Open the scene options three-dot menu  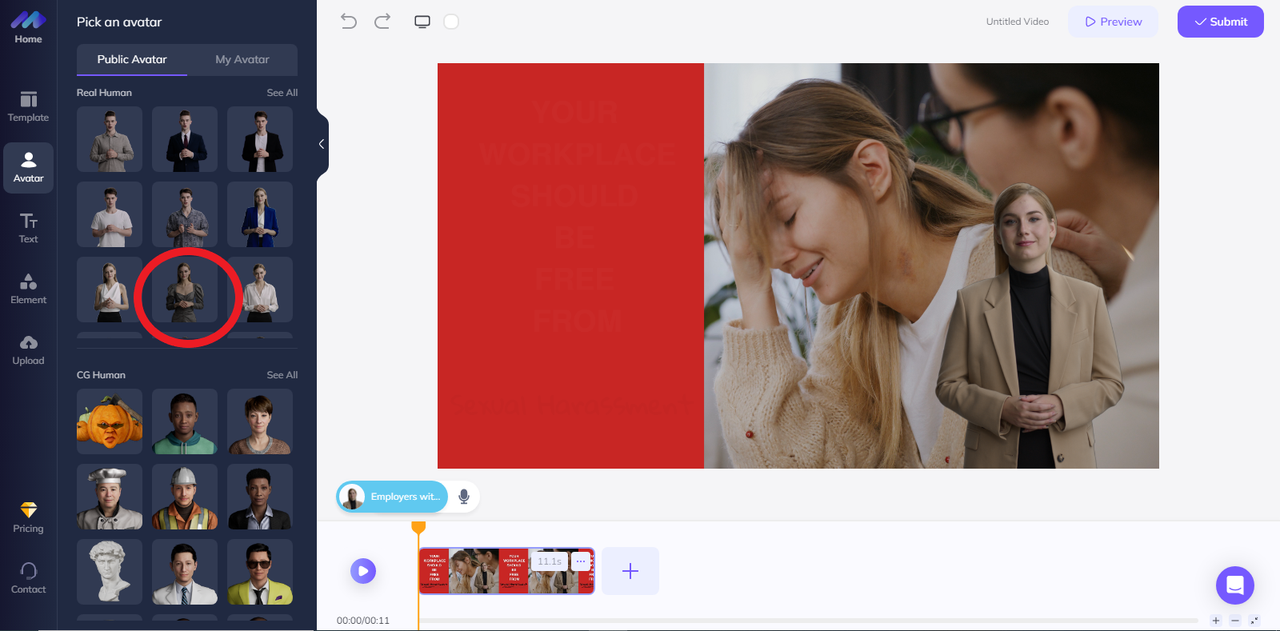click(581, 561)
